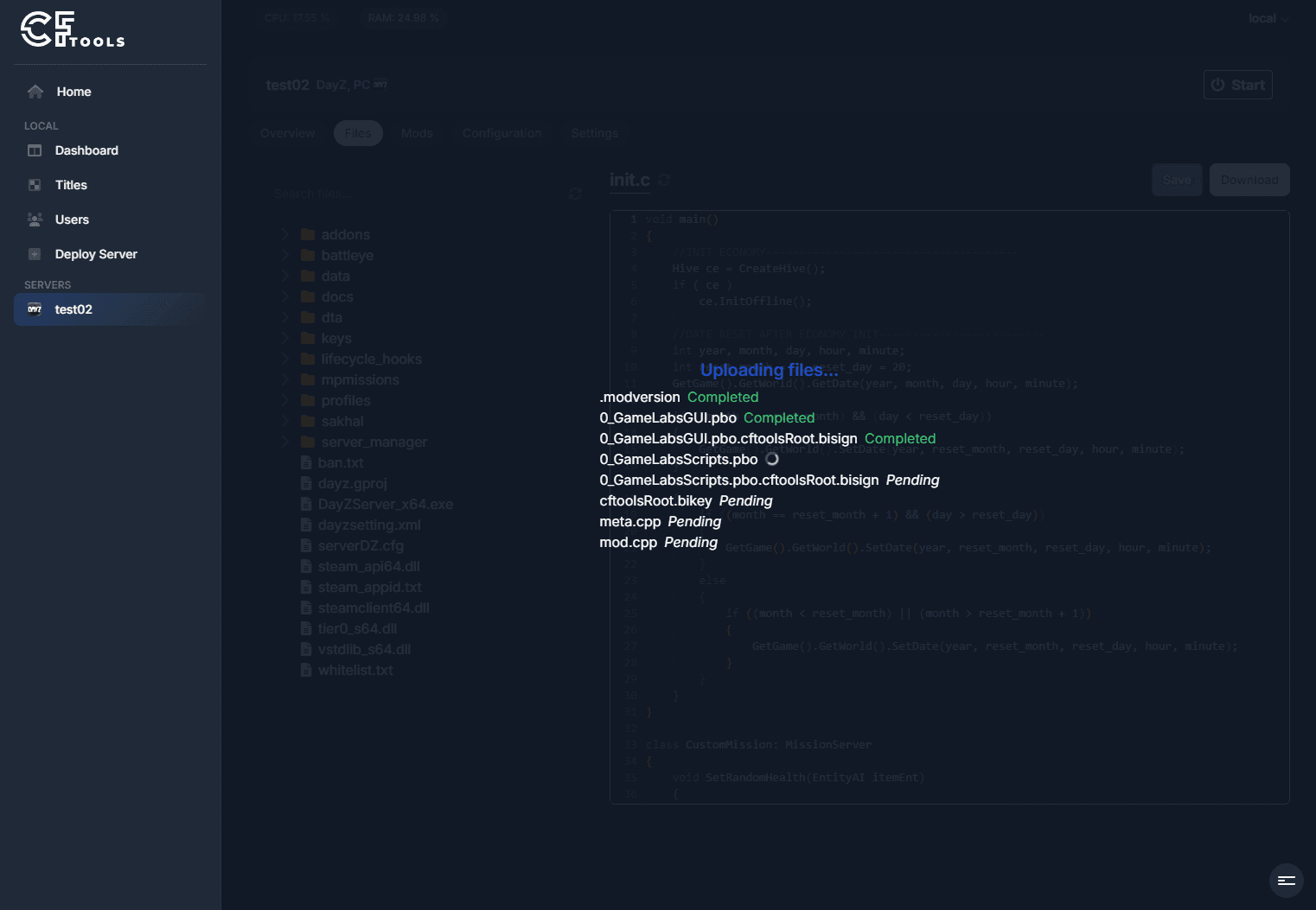Image resolution: width=1316 pixels, height=910 pixels.
Task: Click the mod.cpp upload entry
Action: pos(658,542)
